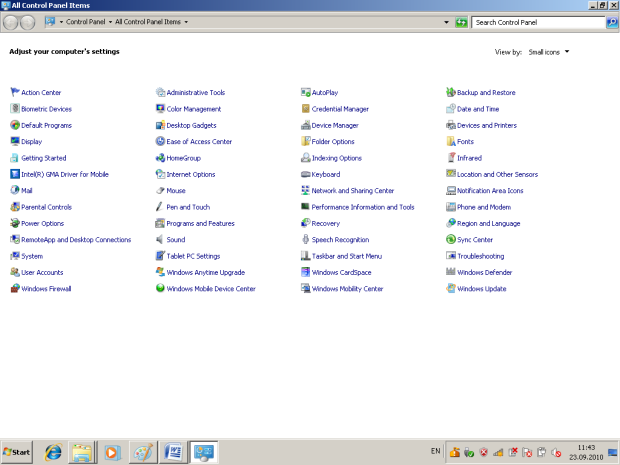Viewport: 620px width, 465px height.
Task: Click the Fonts folder icon
Action: coord(451,141)
